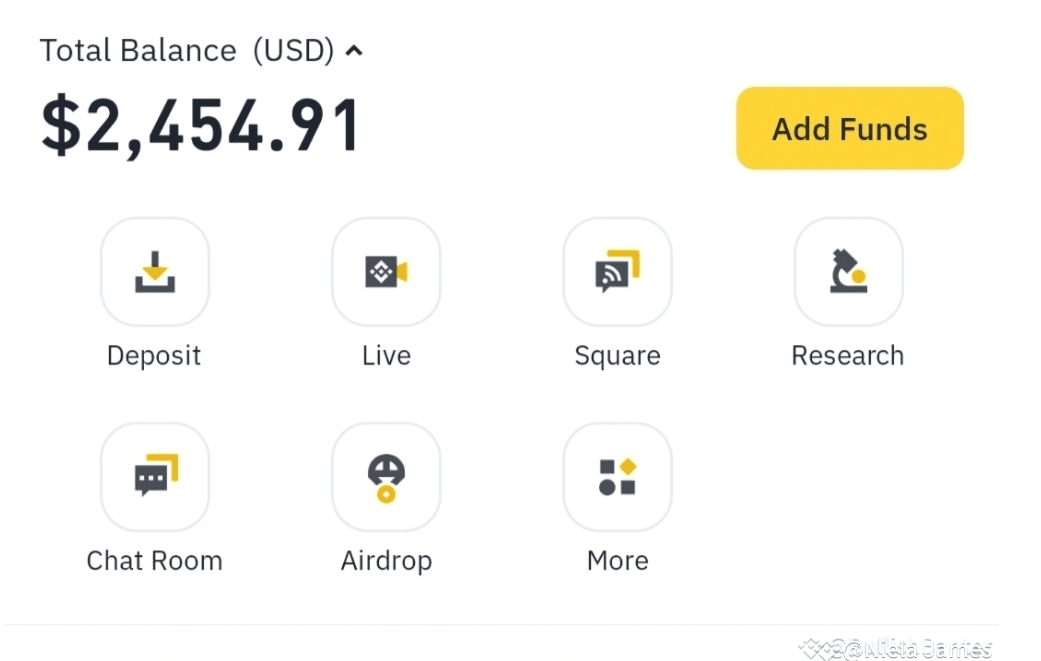The image size is (1041, 661).
Task: Collapse balance using the caret arrow
Action: tap(353, 51)
